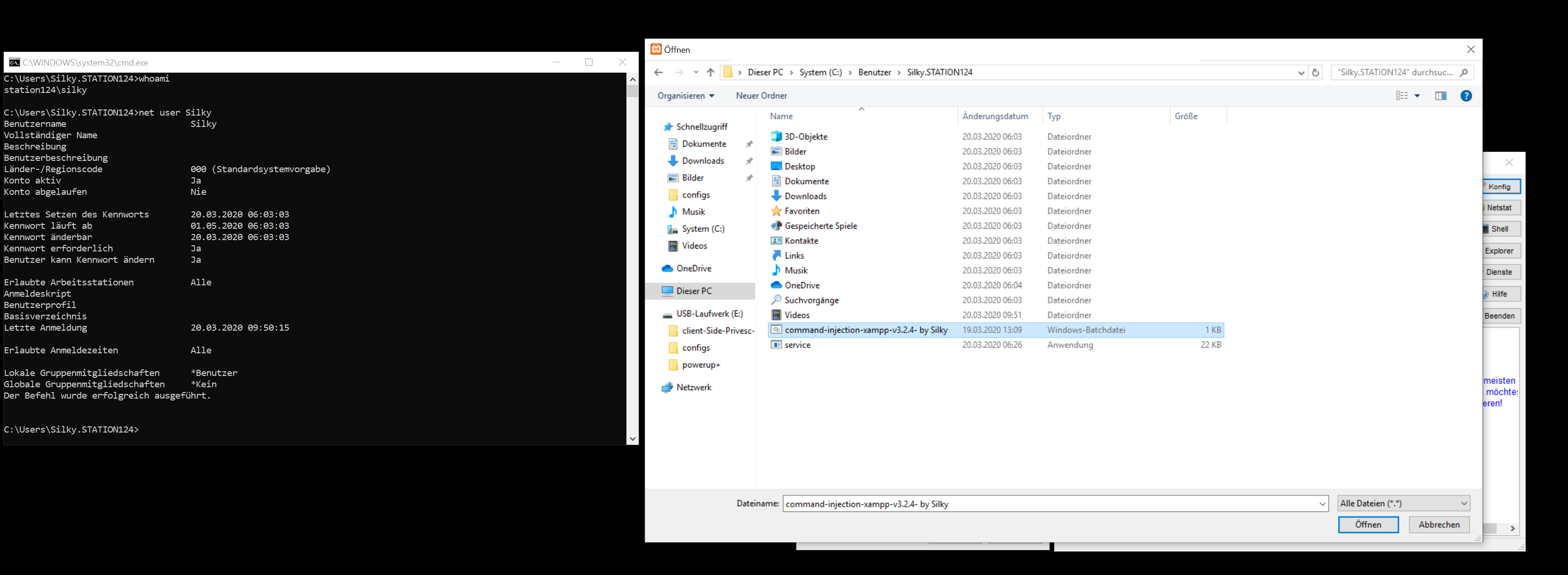This screenshot has width=1568, height=575.
Task: Toggle the preview pane icon
Action: (x=1440, y=96)
